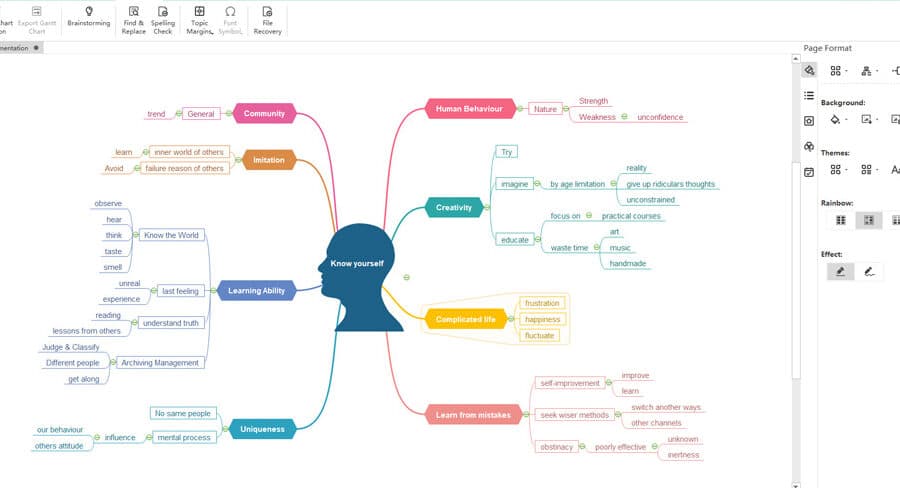Open the Themes font Aa option
900x488 pixels.
(x=895, y=169)
